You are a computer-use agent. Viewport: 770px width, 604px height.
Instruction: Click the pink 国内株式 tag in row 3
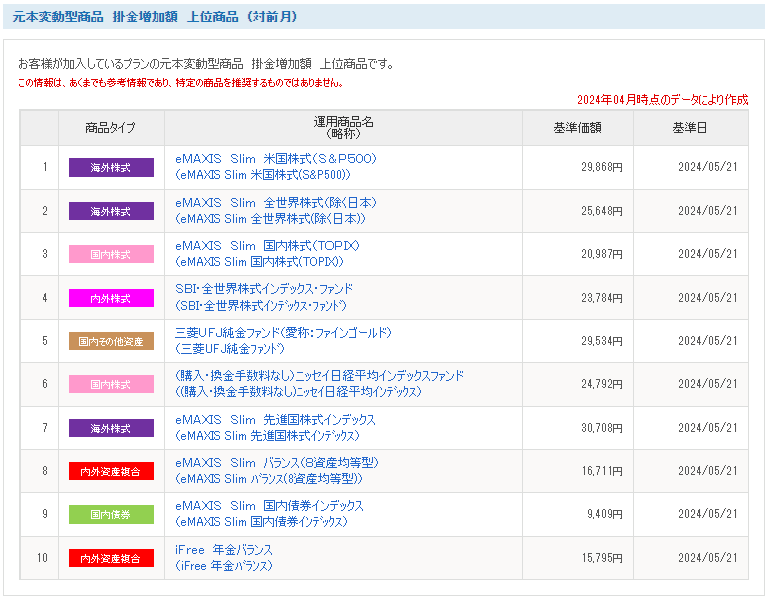[x=111, y=254]
